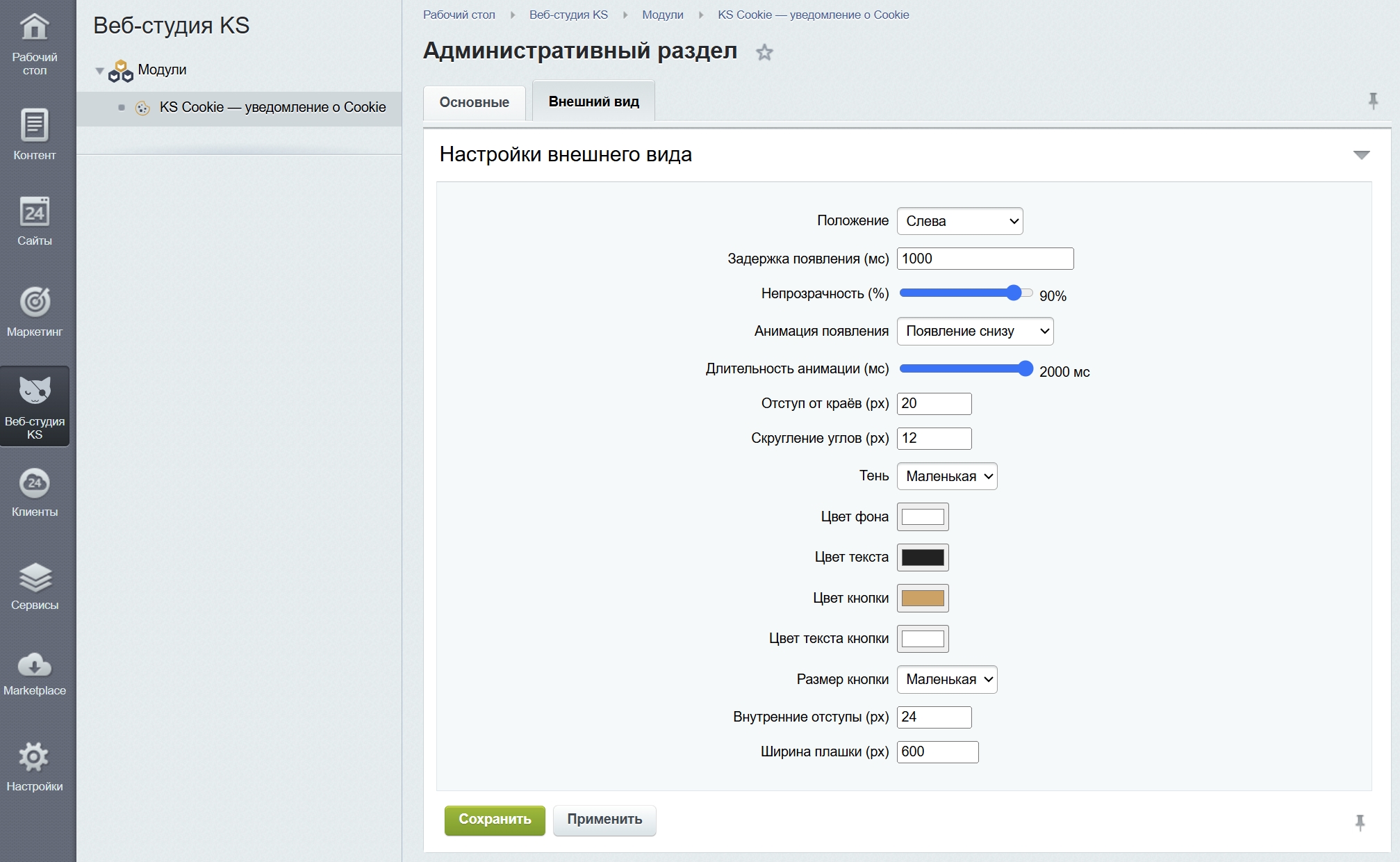Open the Цвет фона color picker

point(923,517)
